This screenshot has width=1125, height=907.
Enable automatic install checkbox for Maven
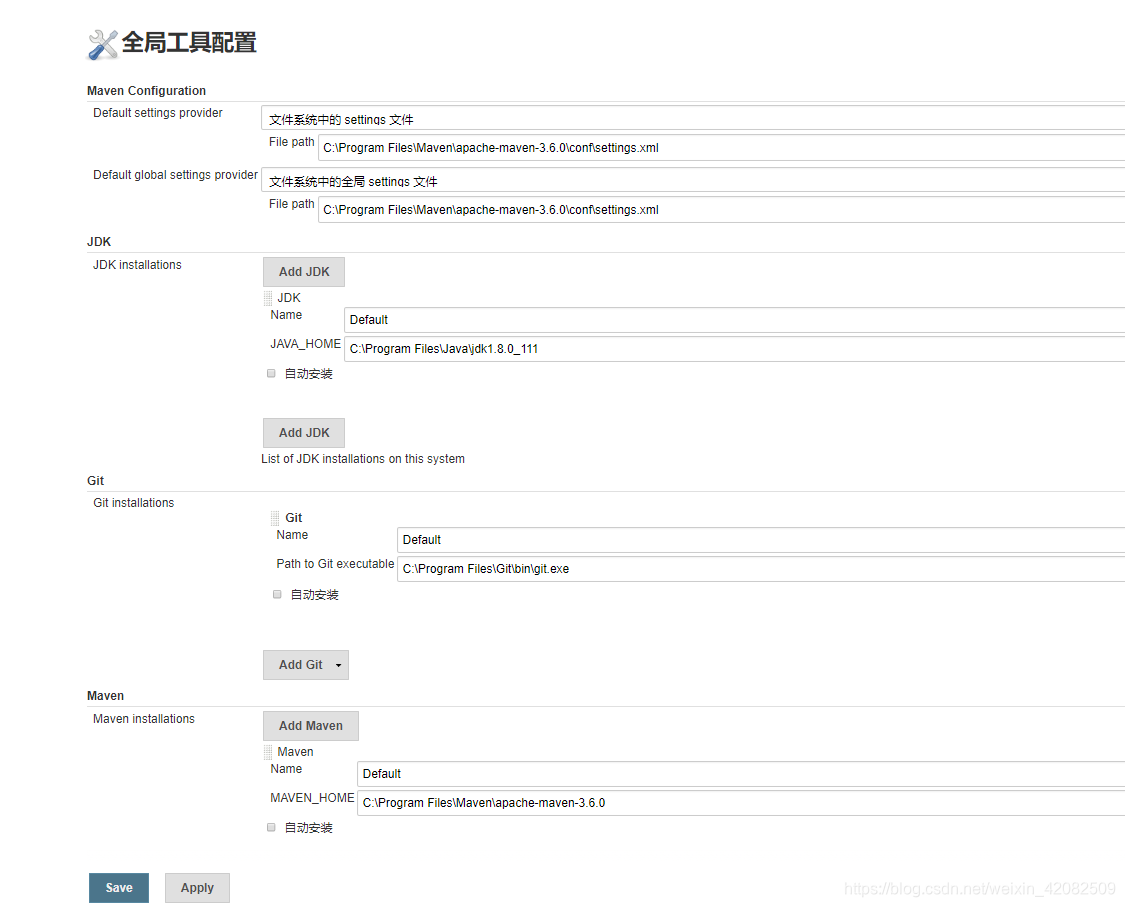coord(271,827)
